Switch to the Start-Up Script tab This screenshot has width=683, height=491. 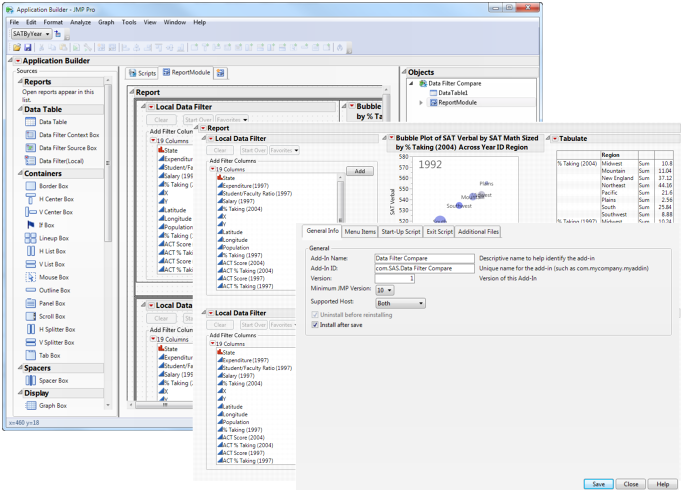(400, 231)
